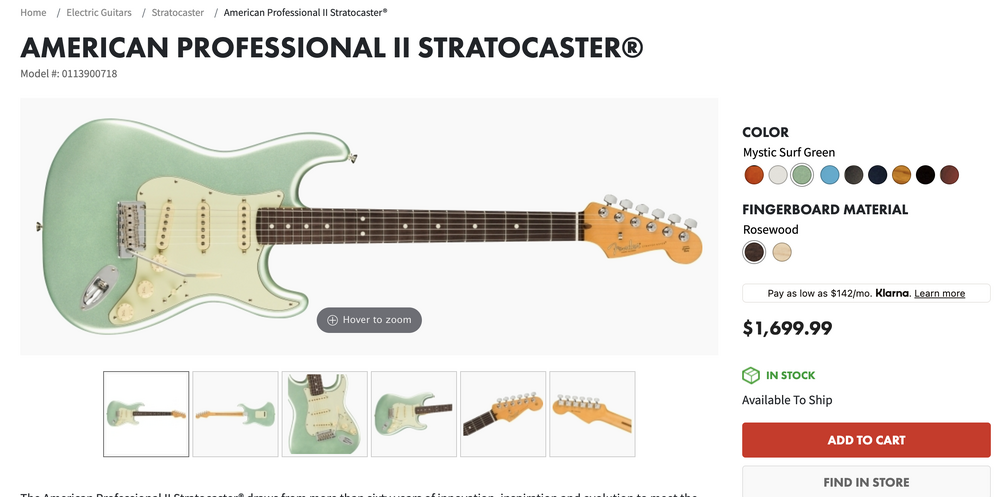Open the body close-up thumbnail
1000x497 pixels.
click(324, 414)
